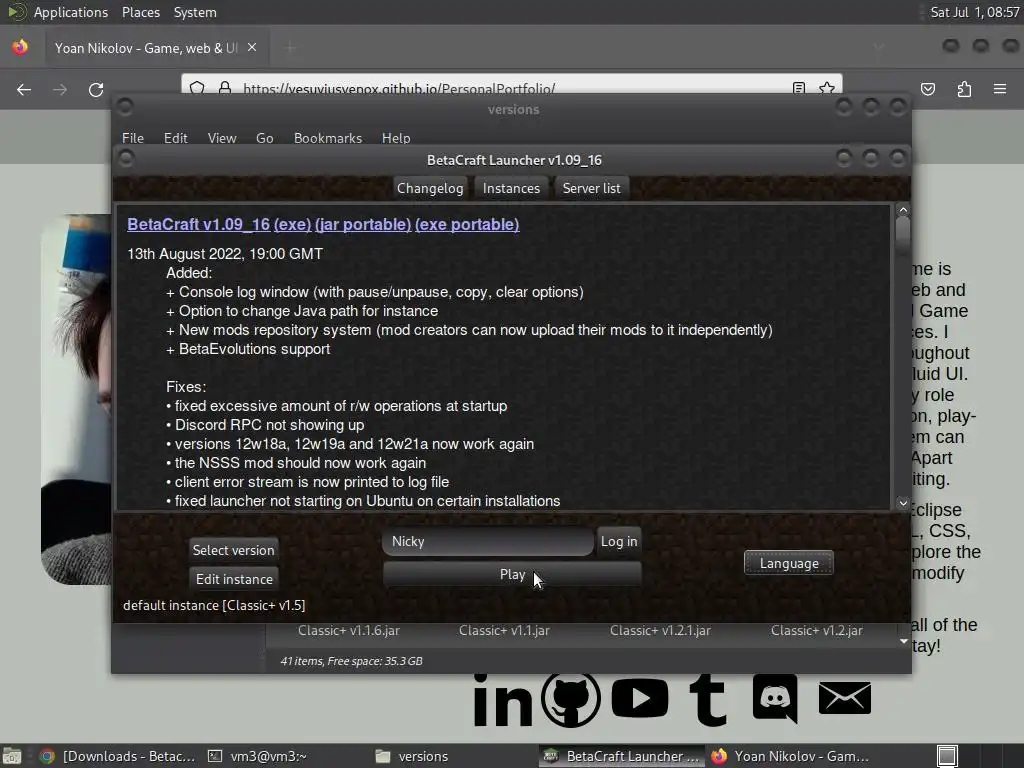Screen dimensions: 1024x768
Task: Switch to vm3@vm3 terminal taskbar item
Action: click(x=257, y=756)
